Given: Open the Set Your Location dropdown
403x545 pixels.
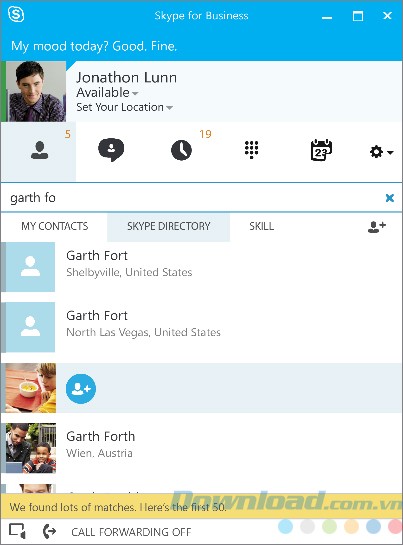Looking at the screenshot, I should click(x=124, y=107).
